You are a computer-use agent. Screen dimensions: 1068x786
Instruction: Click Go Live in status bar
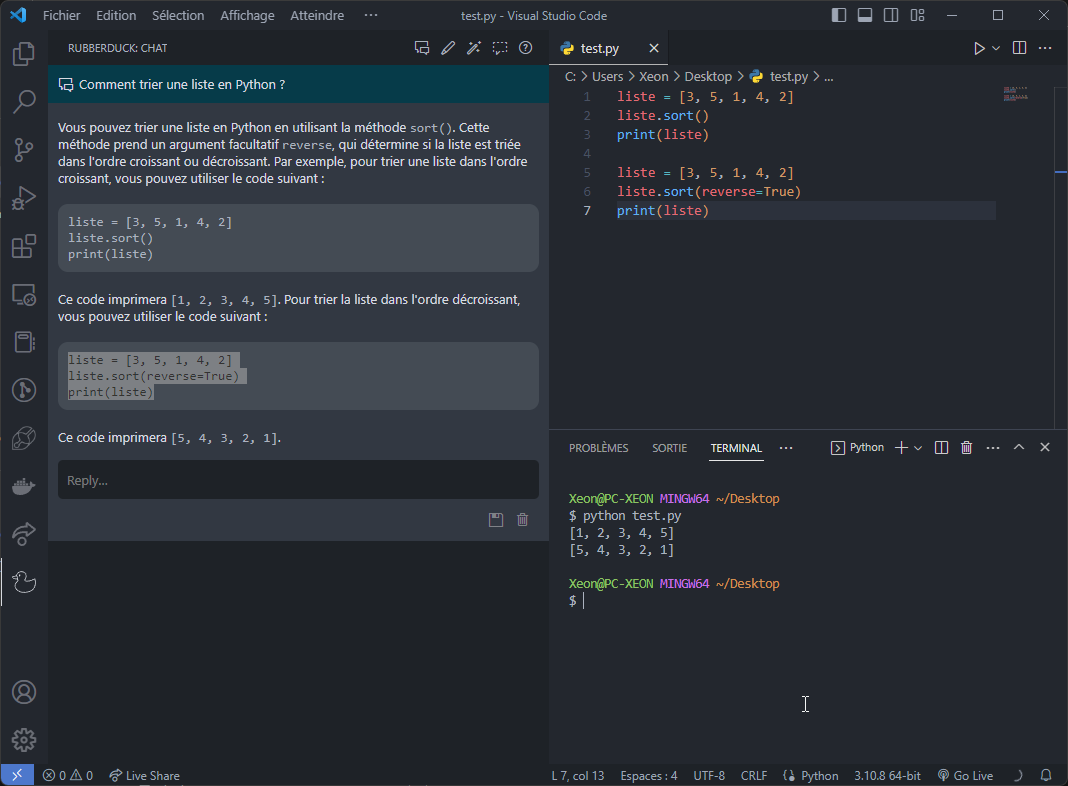tap(965, 775)
